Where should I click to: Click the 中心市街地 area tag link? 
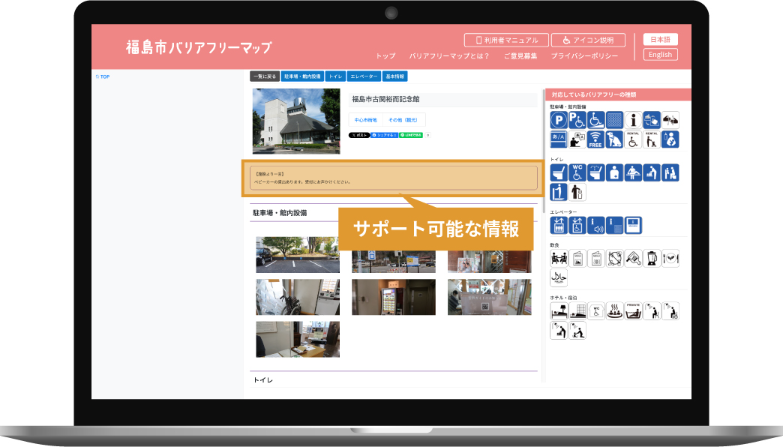[x=366, y=120]
